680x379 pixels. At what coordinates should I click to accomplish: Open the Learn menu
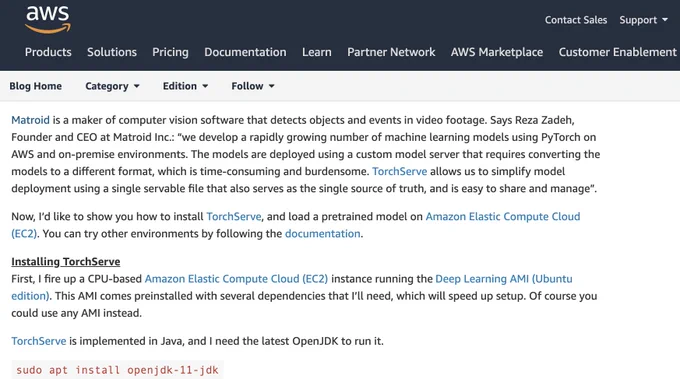click(317, 52)
